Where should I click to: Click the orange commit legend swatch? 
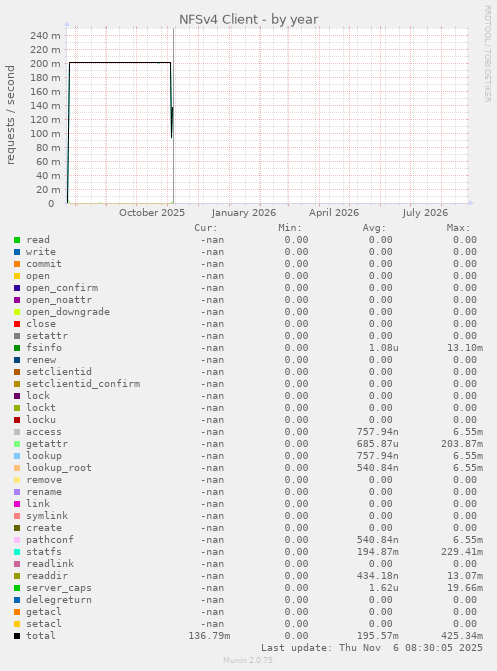(x=17, y=264)
